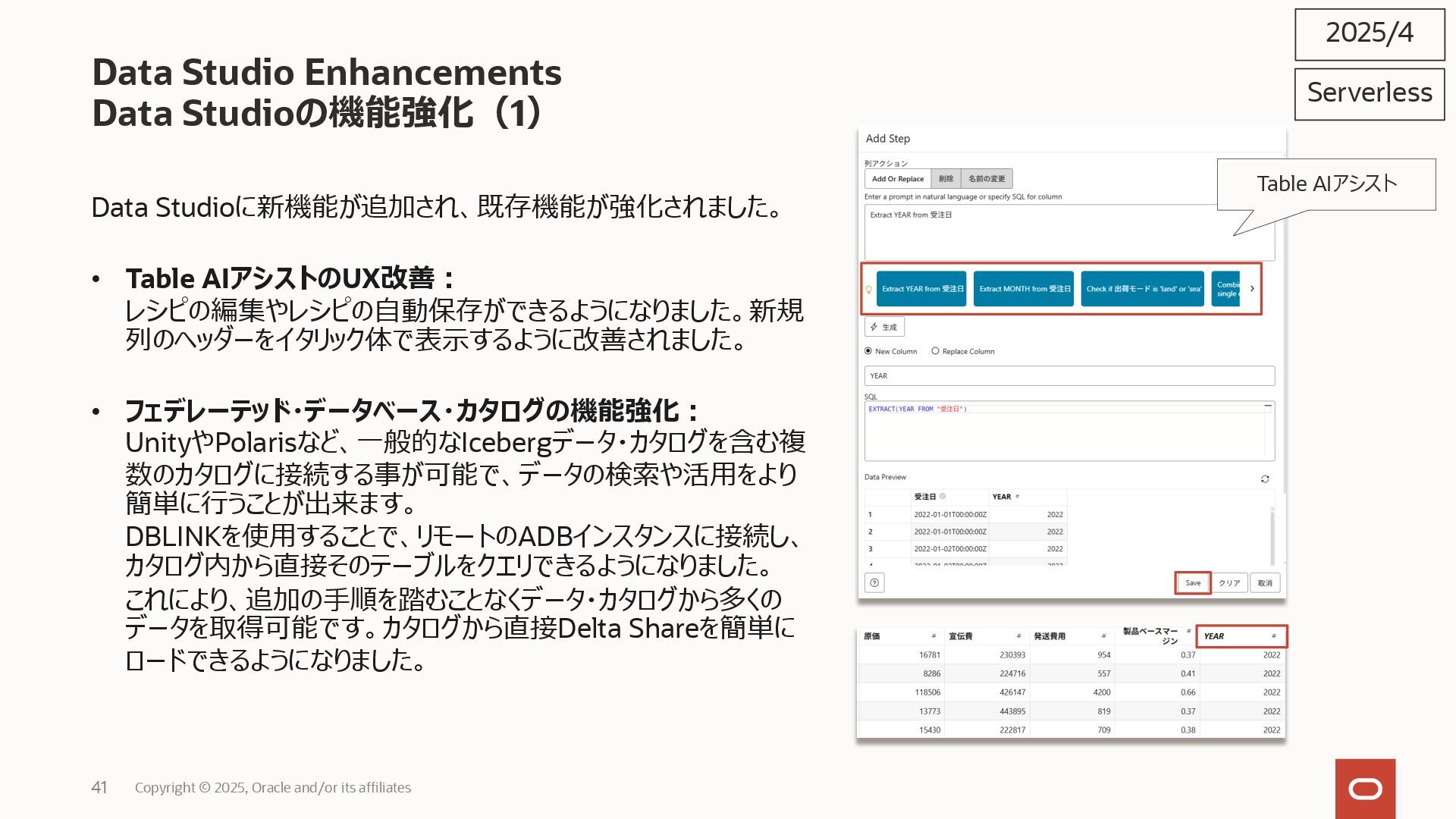Click the Save button

click(x=1193, y=582)
